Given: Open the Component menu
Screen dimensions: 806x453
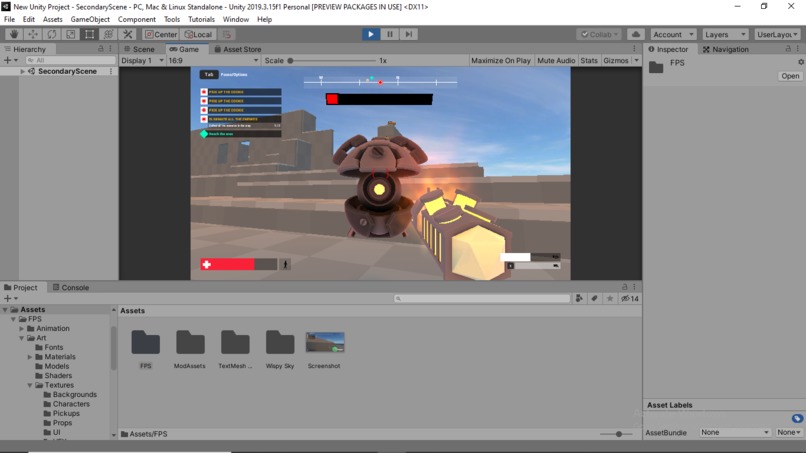Looking at the screenshot, I should click(x=137, y=20).
